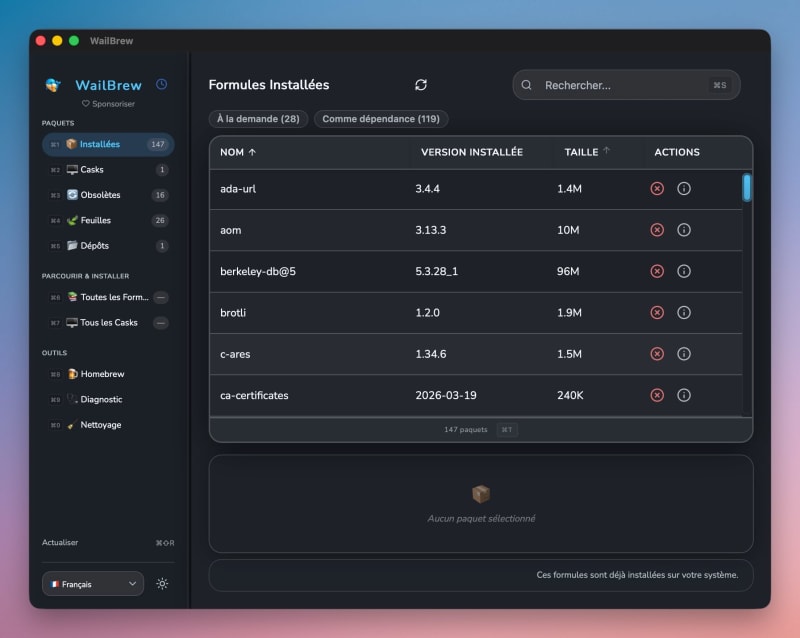The height and width of the screenshot is (638, 800).
Task: Filter by À la demande (28)
Action: point(258,119)
